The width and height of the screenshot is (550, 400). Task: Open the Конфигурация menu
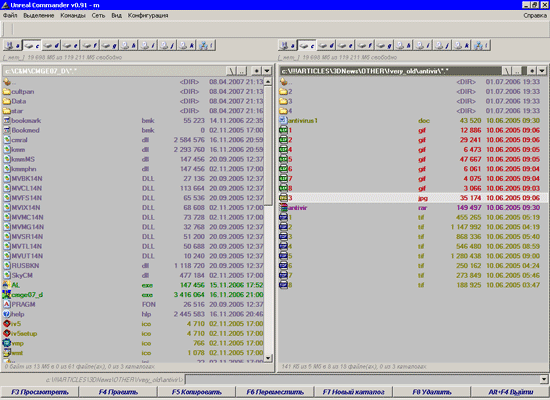[148, 15]
